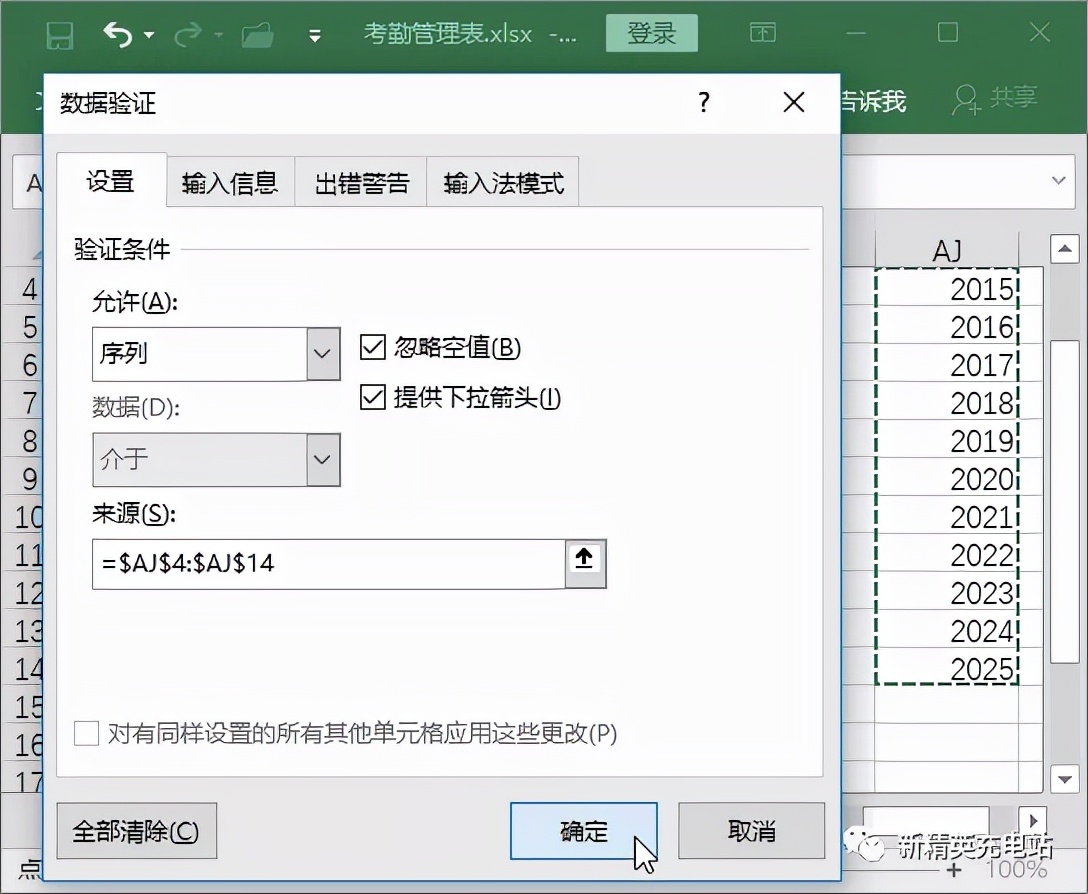Uncheck 忽略空值 option
This screenshot has width=1088, height=894.
372,348
